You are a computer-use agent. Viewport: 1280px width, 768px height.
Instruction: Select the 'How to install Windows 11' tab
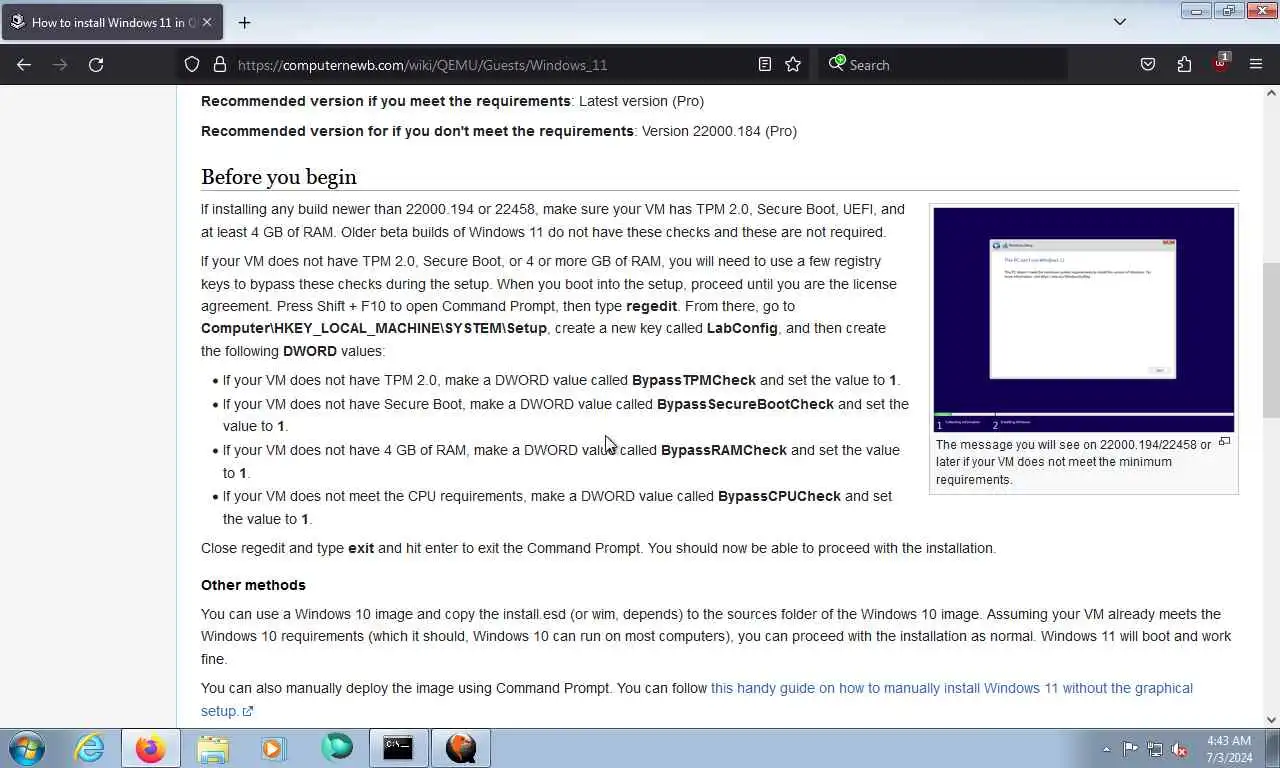112,22
